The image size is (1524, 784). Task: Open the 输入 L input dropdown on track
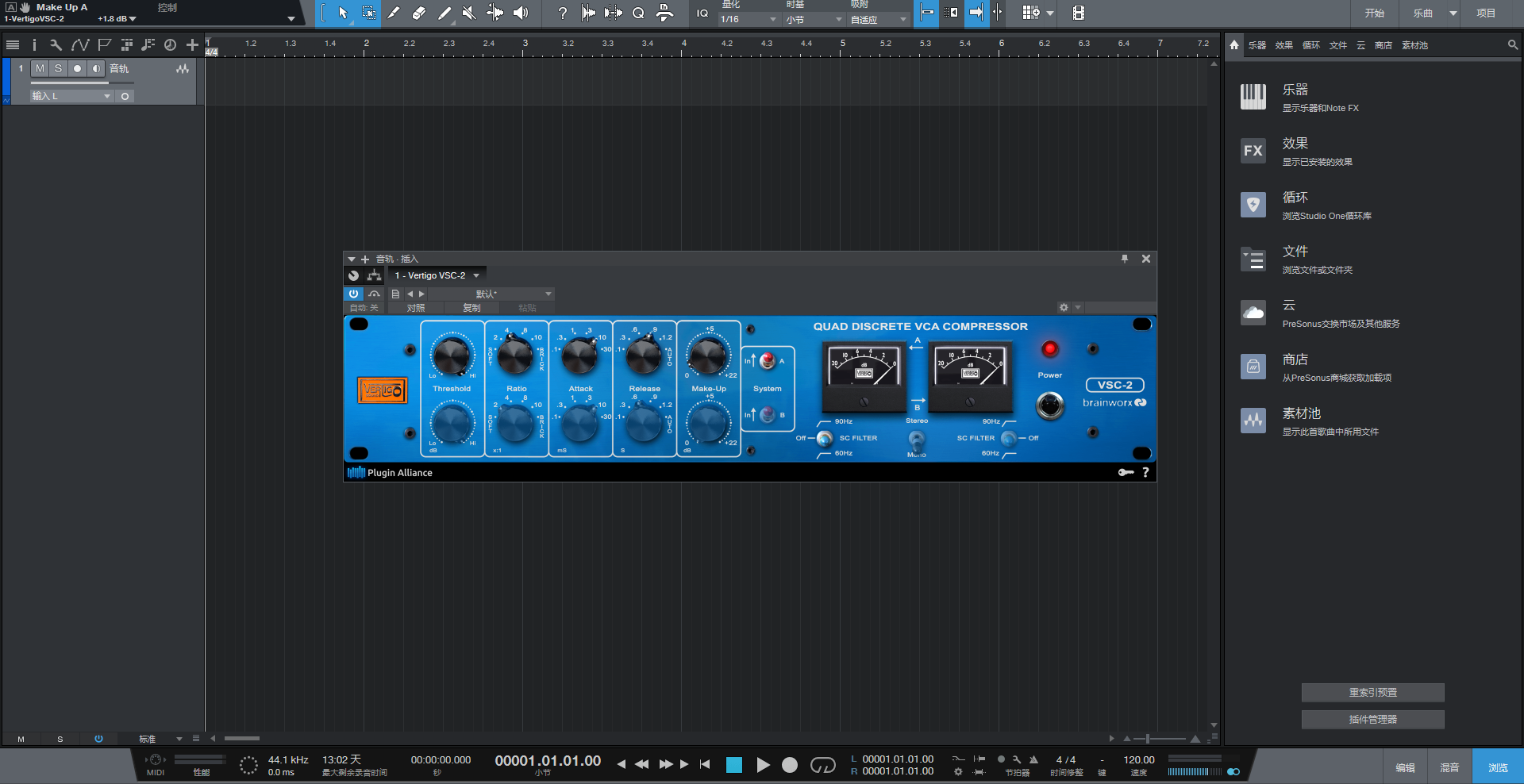72,96
